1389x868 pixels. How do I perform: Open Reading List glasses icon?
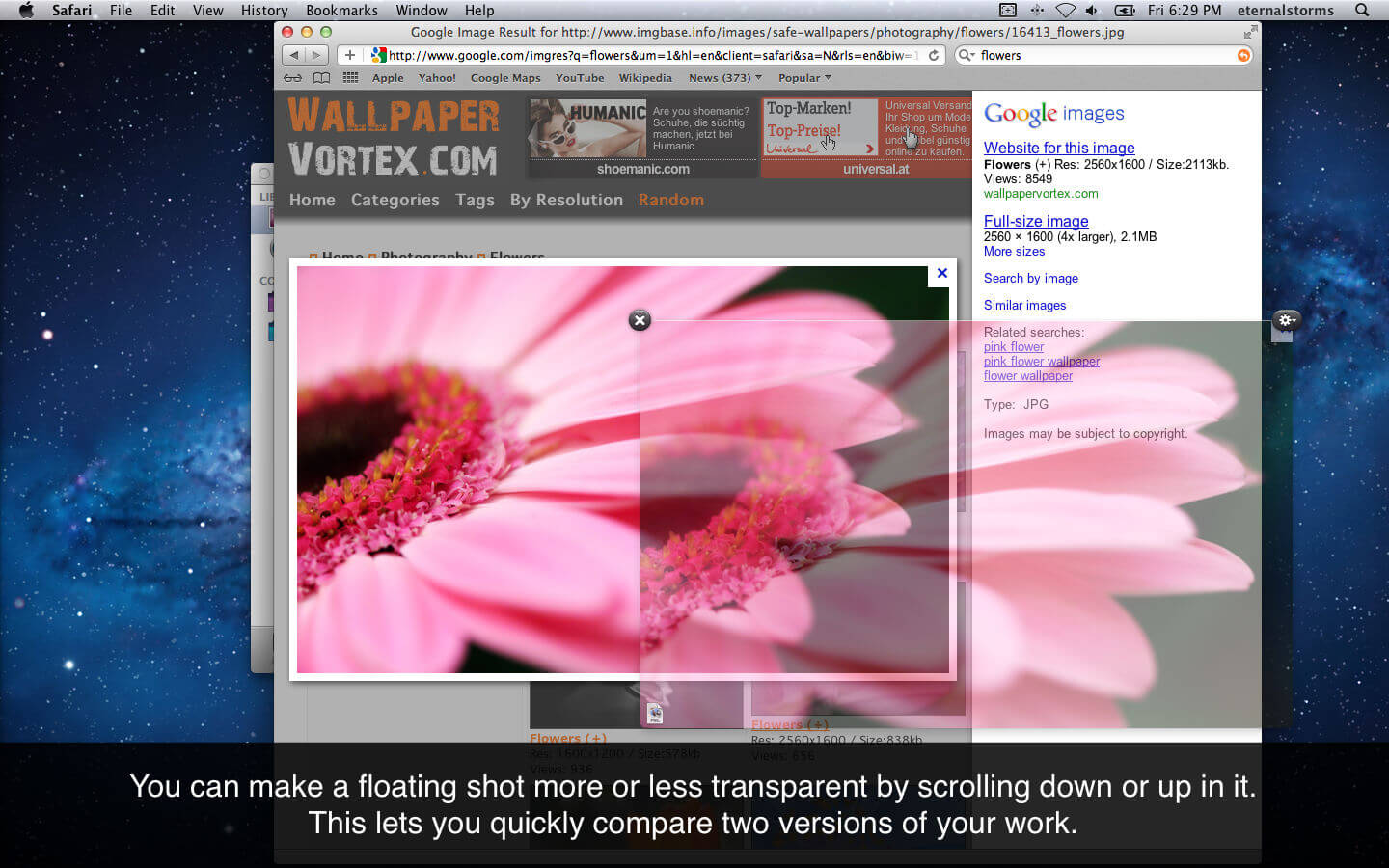292,78
